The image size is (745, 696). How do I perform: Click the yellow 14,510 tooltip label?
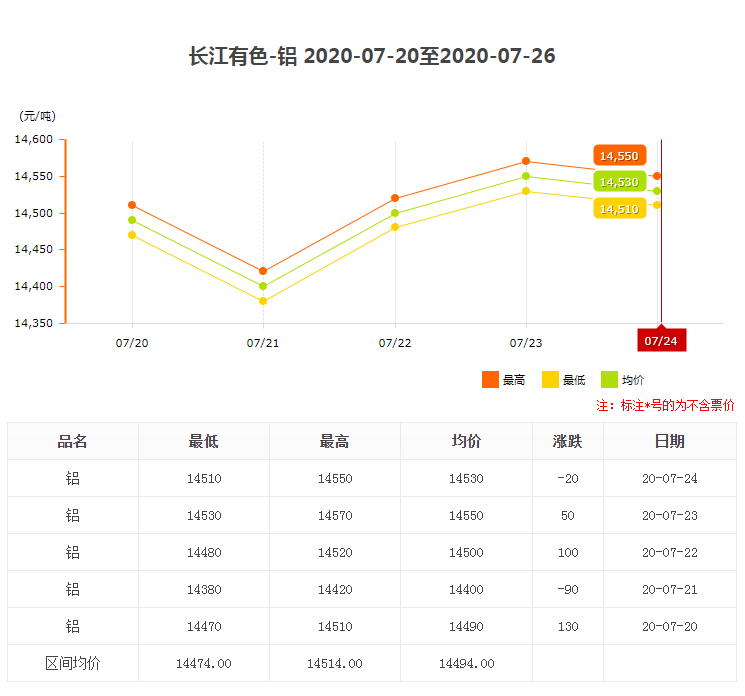coord(619,209)
